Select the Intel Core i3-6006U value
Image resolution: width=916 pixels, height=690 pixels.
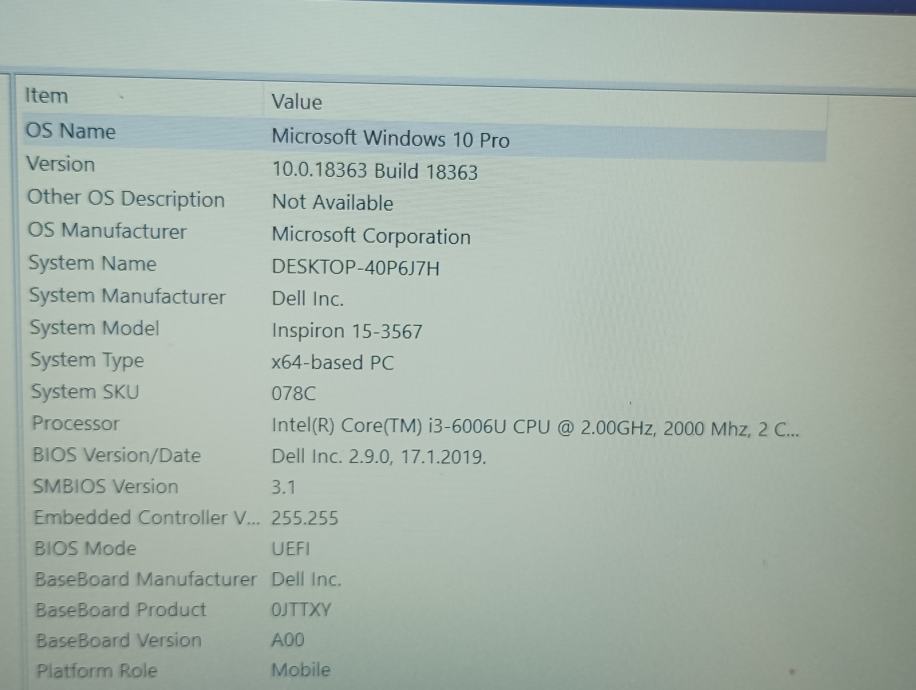[x=535, y=428]
